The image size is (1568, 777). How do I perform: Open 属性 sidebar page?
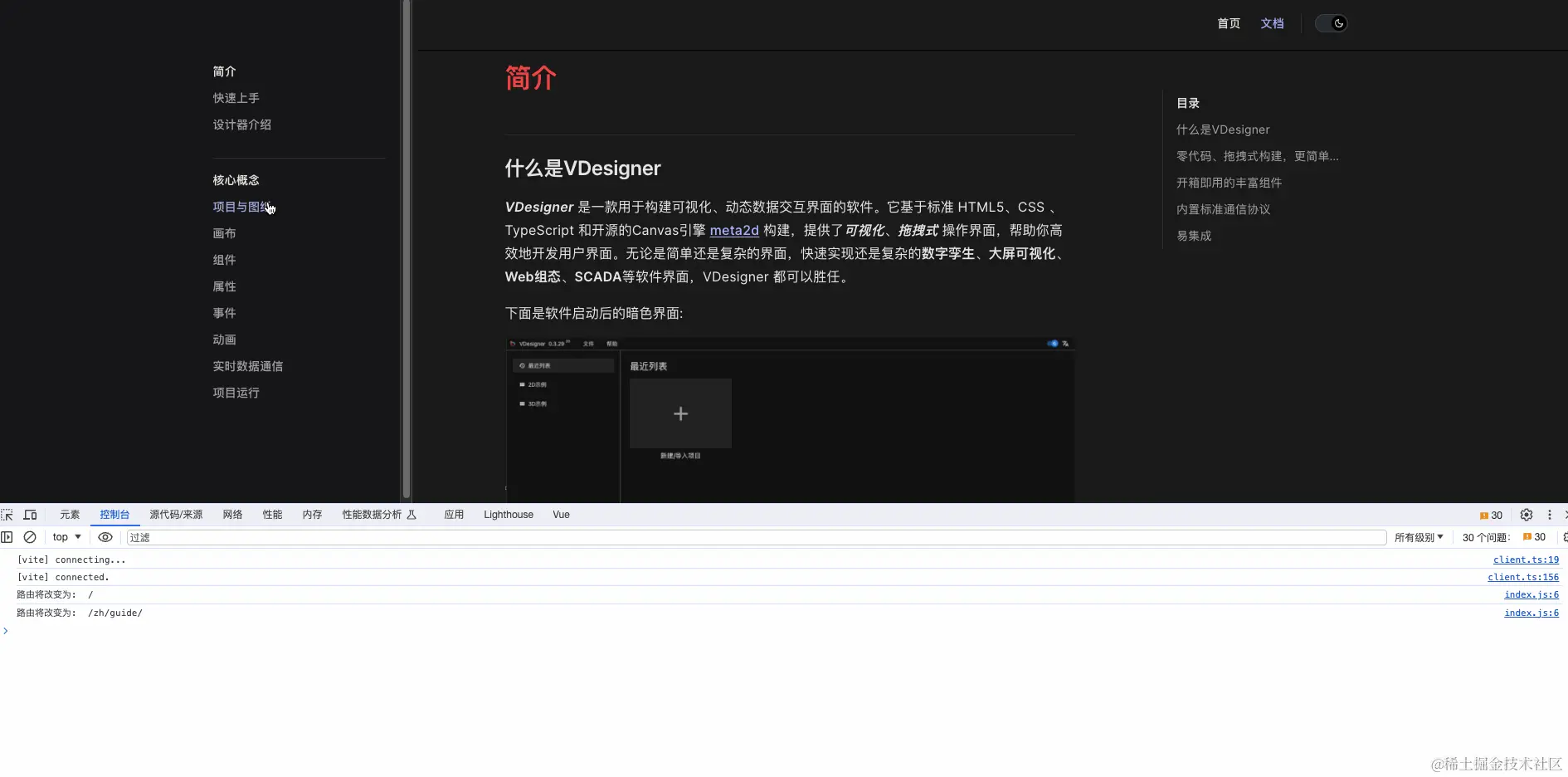(x=224, y=286)
